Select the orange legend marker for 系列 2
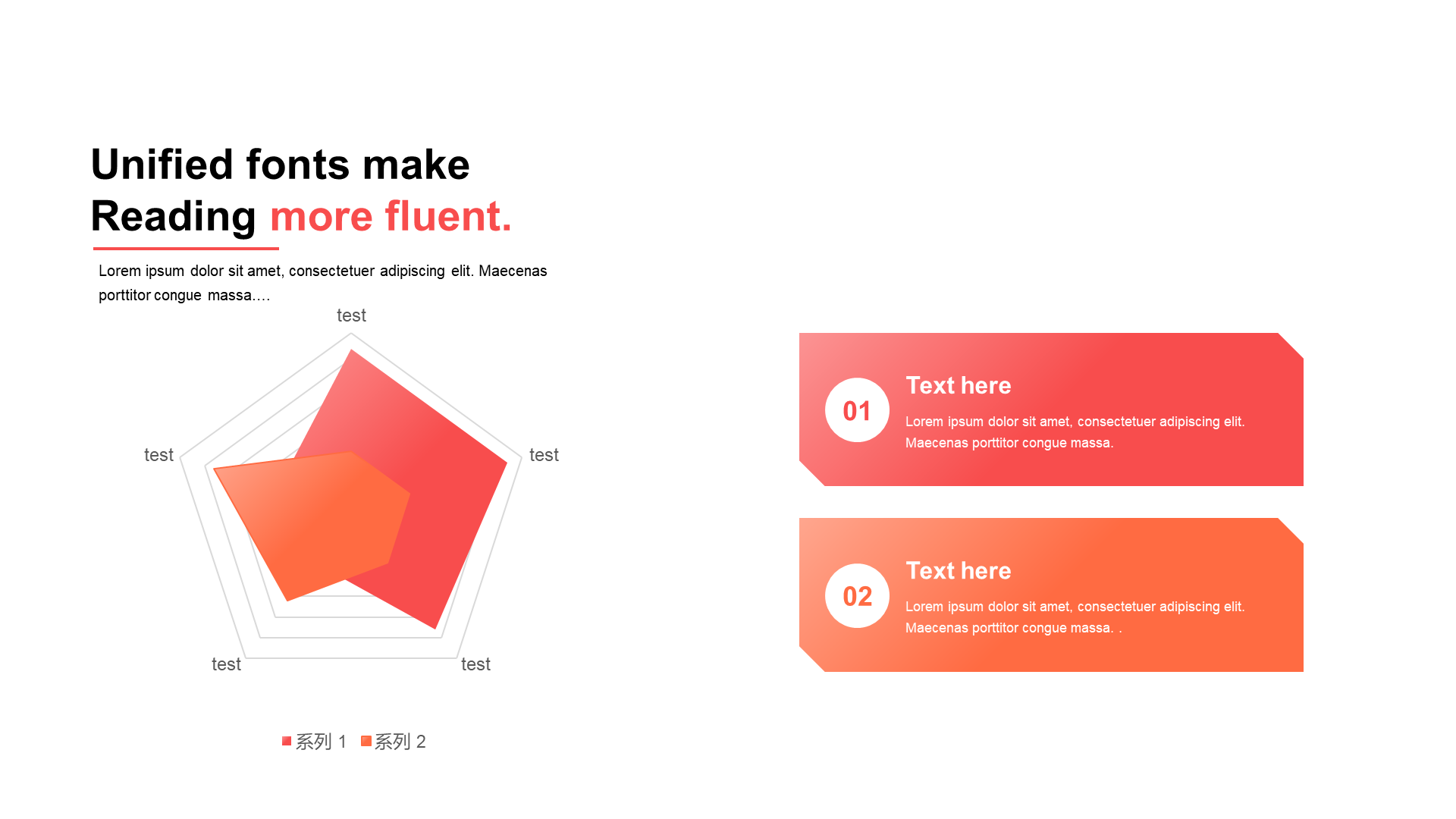The width and height of the screenshot is (1456, 819). (366, 741)
